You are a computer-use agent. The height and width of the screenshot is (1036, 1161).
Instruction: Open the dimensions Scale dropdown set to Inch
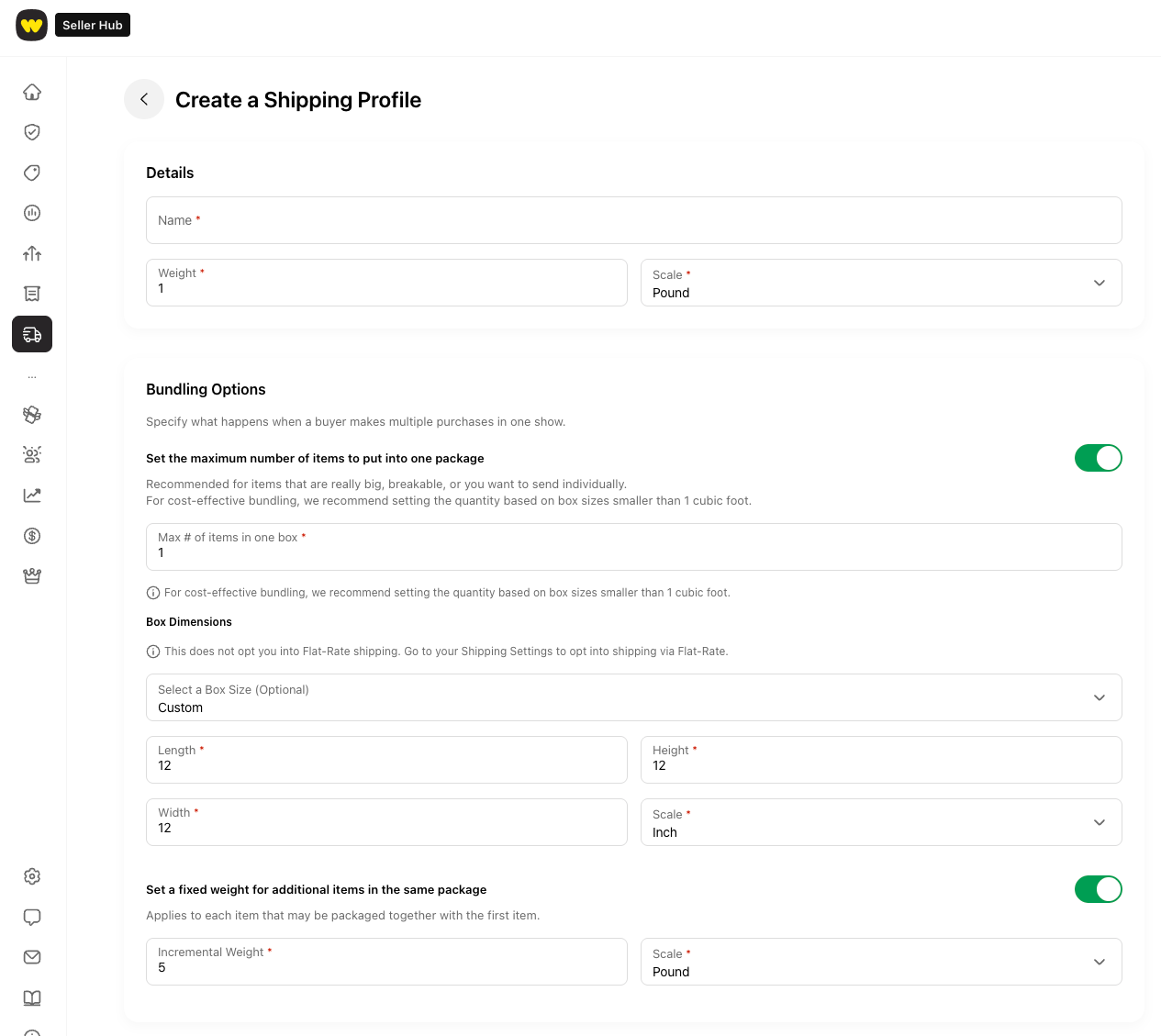880,822
